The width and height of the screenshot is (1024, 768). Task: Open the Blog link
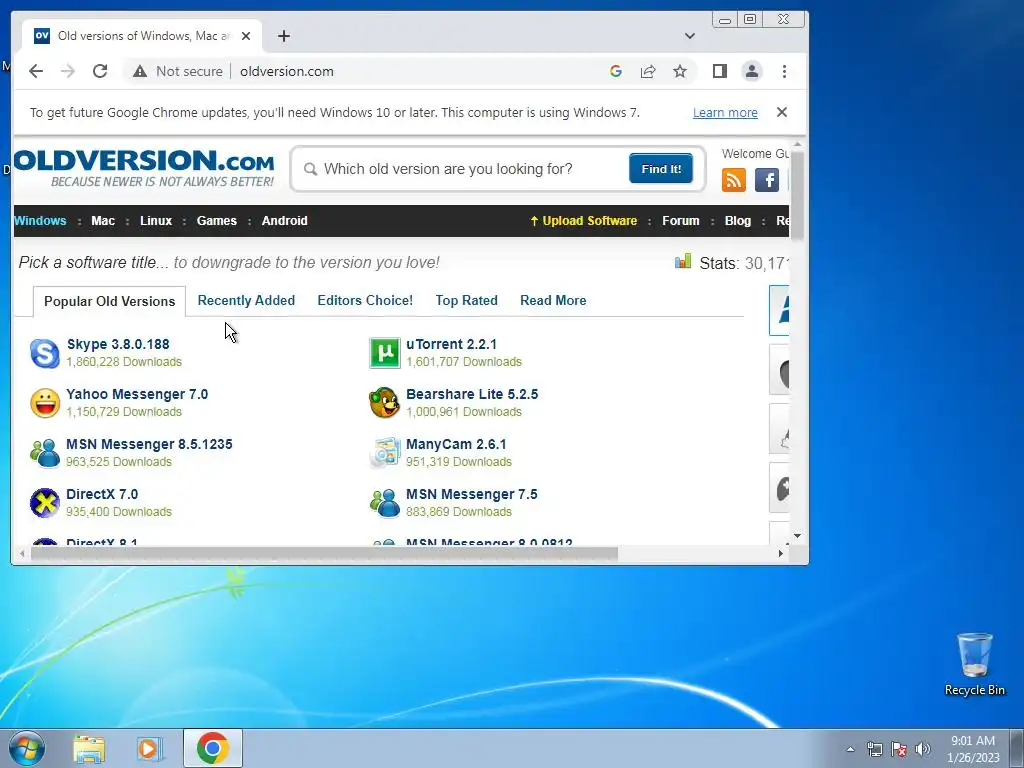click(x=737, y=221)
